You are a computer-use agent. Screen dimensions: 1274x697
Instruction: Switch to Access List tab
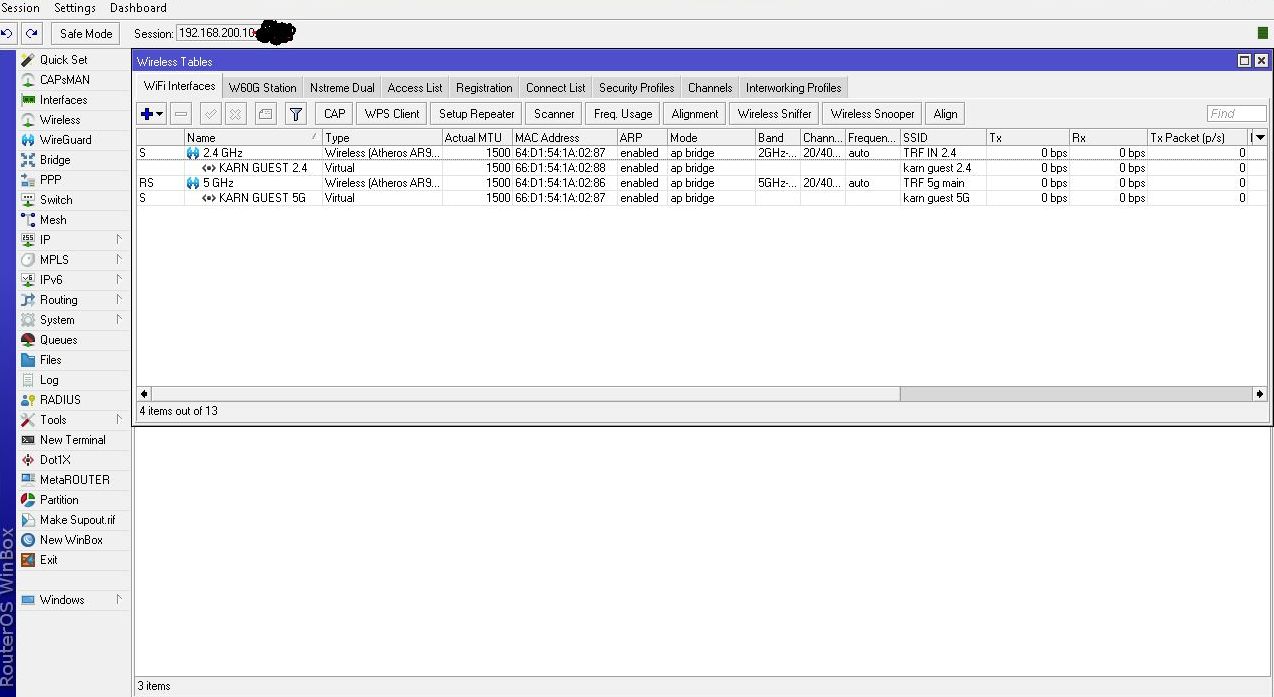pos(414,88)
